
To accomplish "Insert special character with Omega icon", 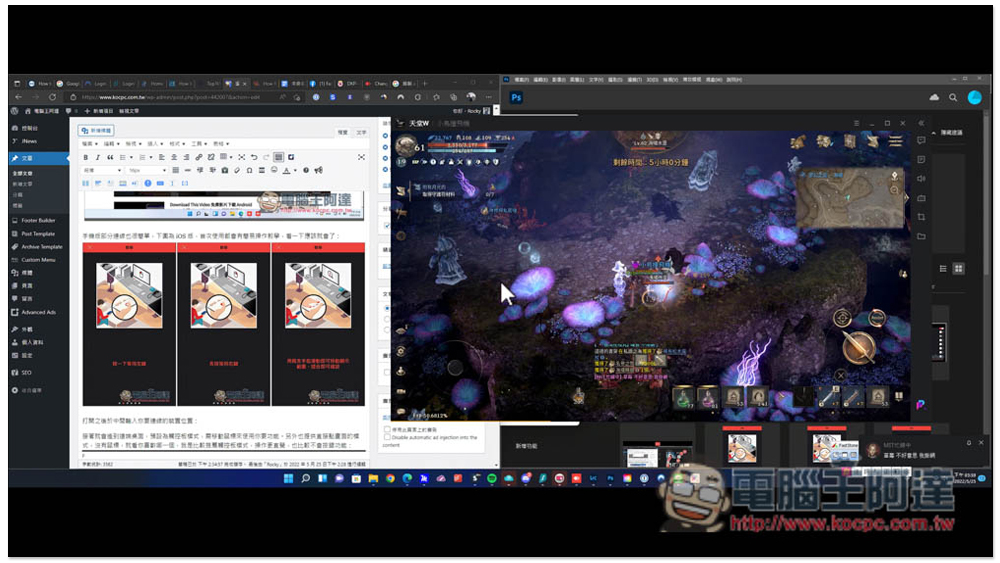I will (249, 170).
